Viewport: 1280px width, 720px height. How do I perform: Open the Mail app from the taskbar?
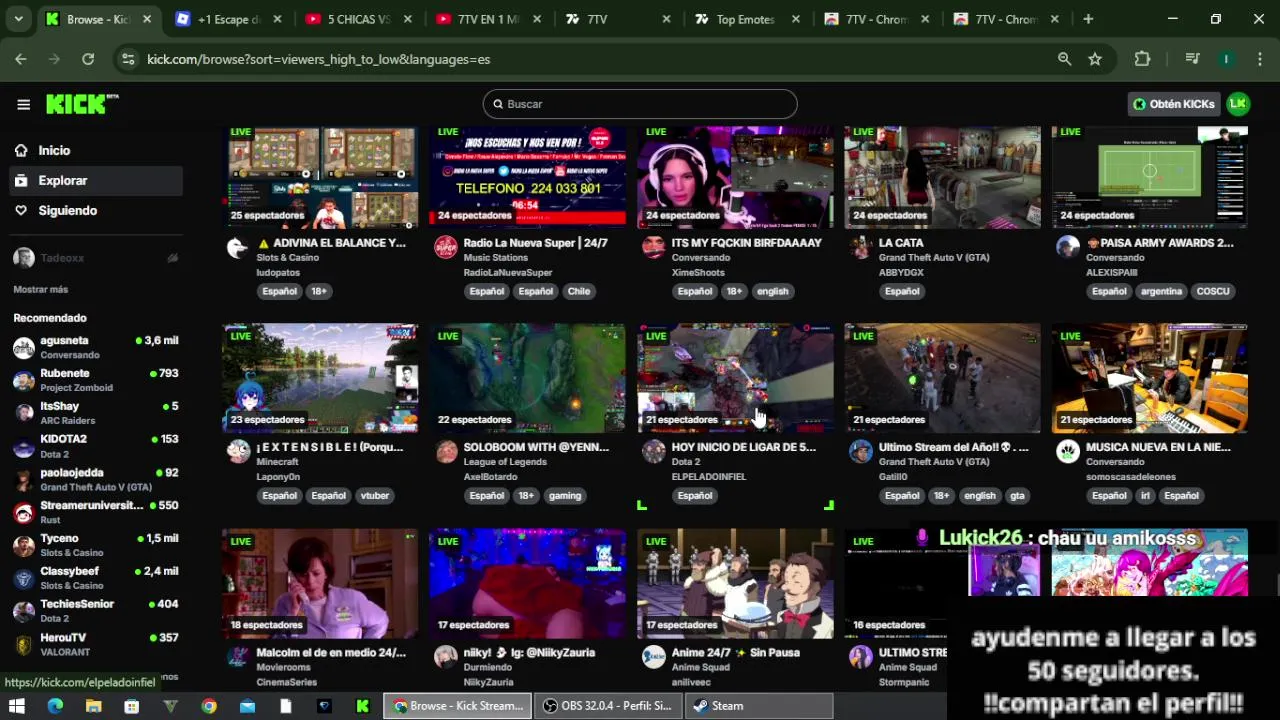point(247,706)
